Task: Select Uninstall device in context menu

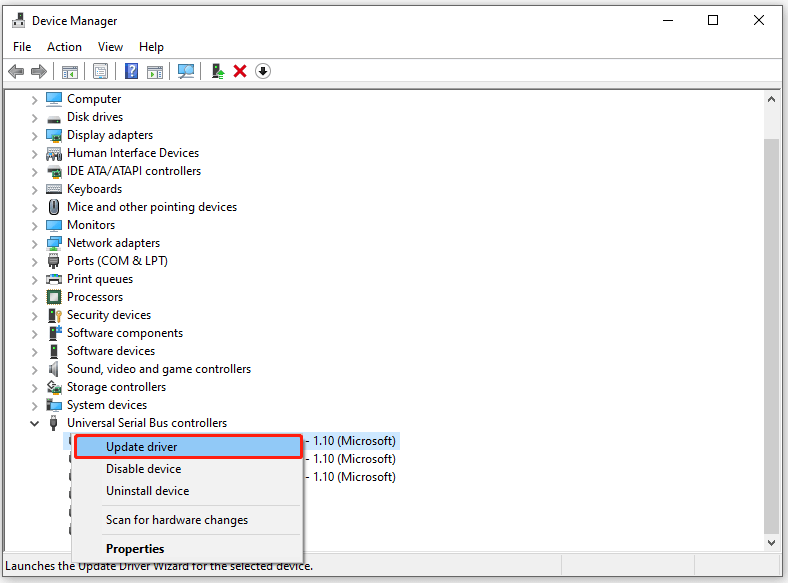Action: (x=147, y=491)
